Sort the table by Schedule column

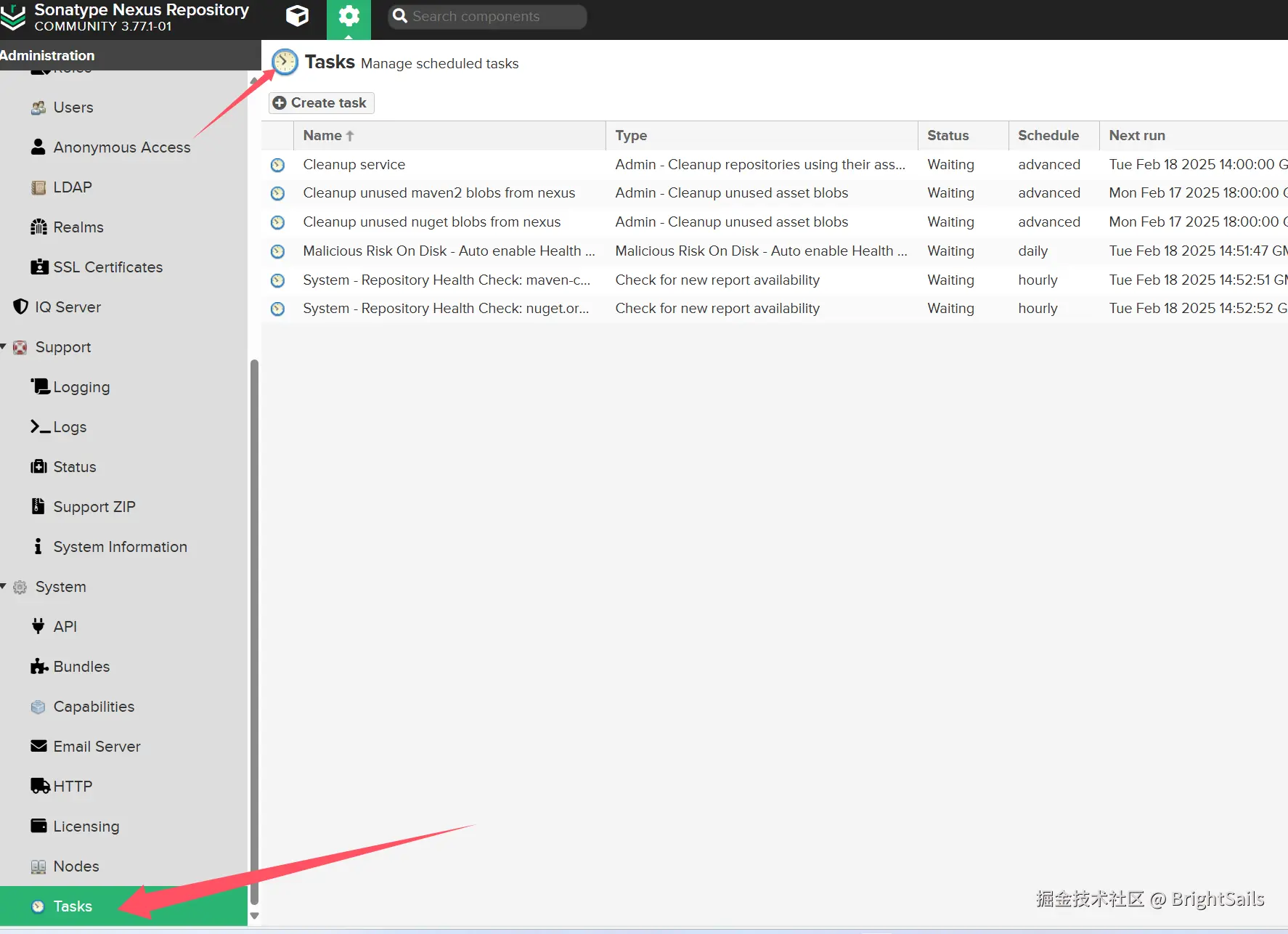(1053, 136)
